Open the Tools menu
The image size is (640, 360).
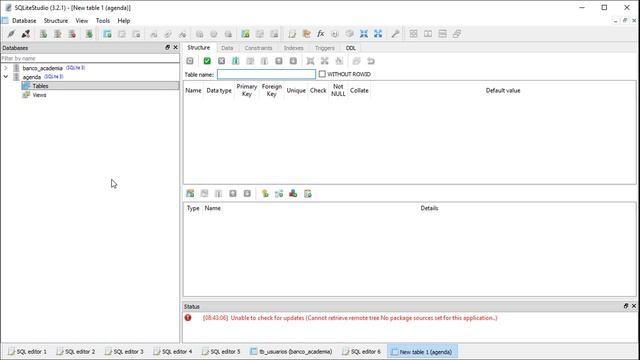point(103,21)
